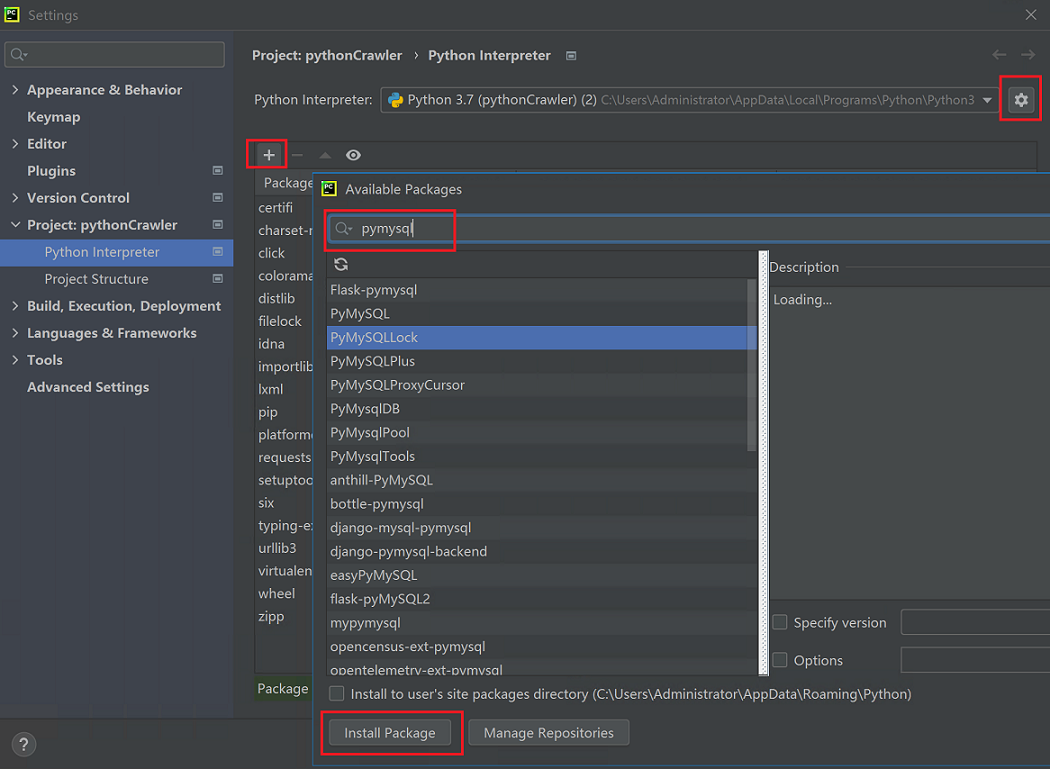This screenshot has width=1050, height=769.
Task: Click the Manage Repositories button
Action: tap(548, 733)
